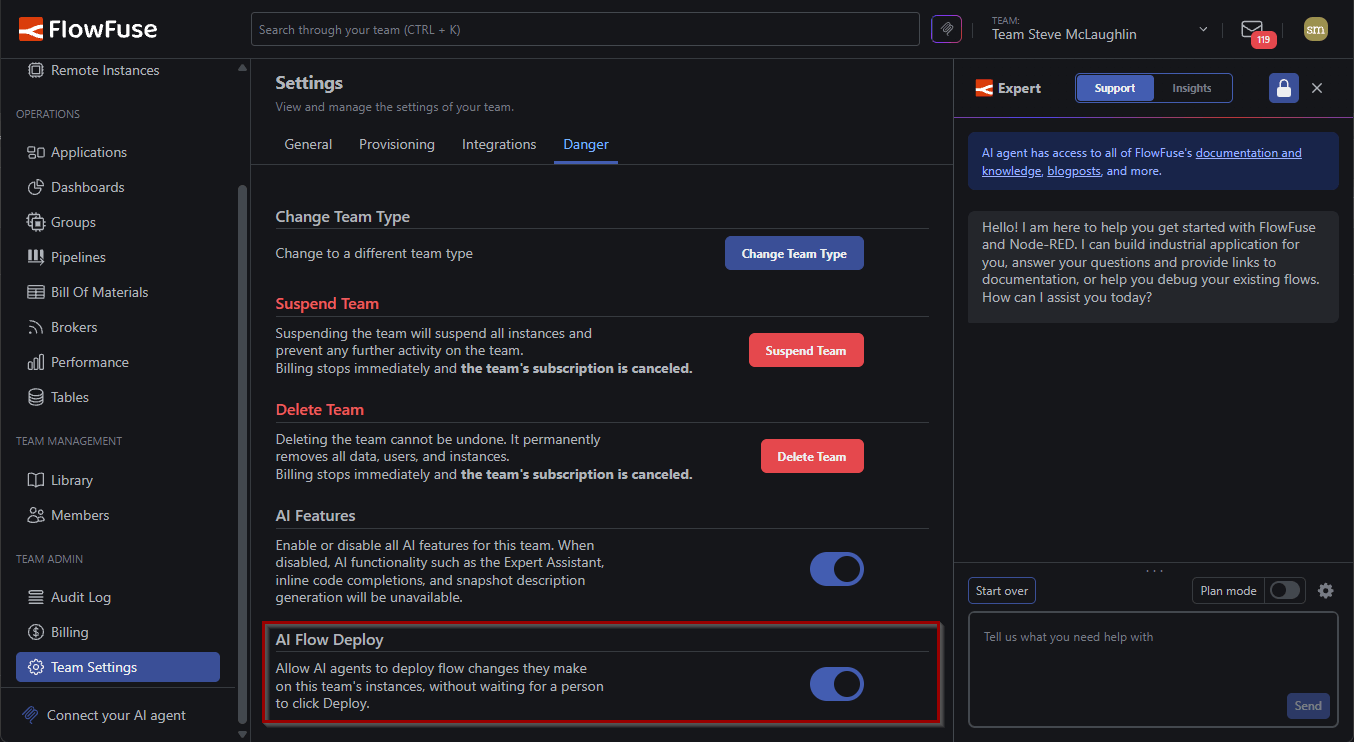1354x742 pixels.
Task: Click the Dashboards pie chart icon
Action: pyautogui.click(x=36, y=187)
